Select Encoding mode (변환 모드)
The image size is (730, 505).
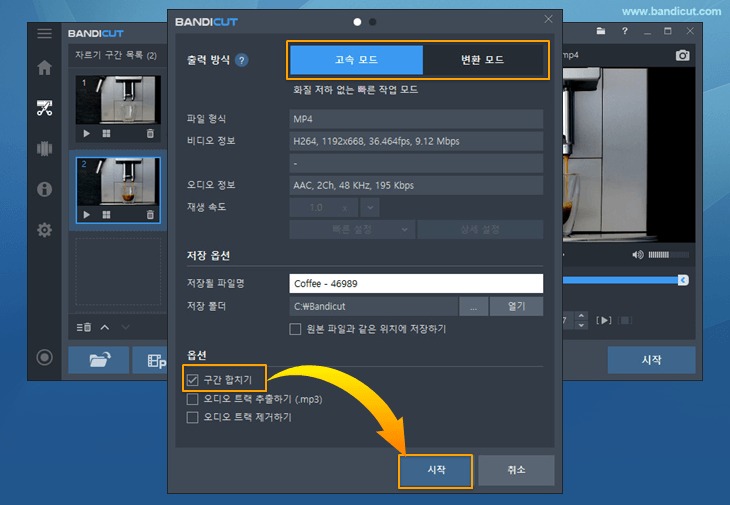[482, 60]
